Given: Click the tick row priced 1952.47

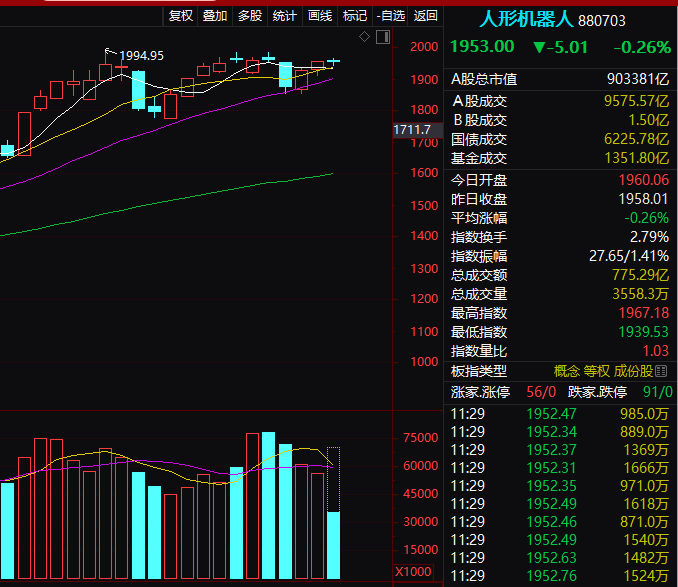Looking at the screenshot, I should pos(560,414).
